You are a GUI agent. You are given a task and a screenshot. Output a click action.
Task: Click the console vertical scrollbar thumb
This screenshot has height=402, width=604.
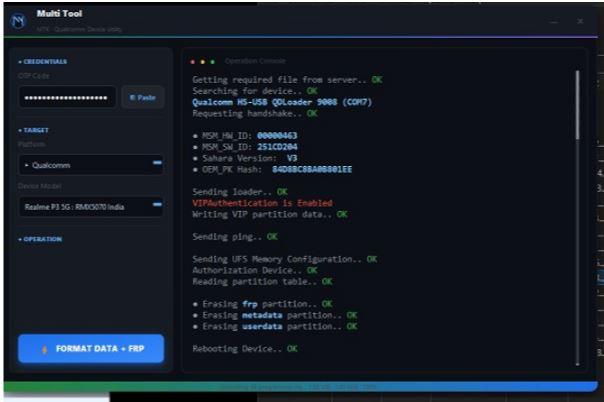coord(577,105)
